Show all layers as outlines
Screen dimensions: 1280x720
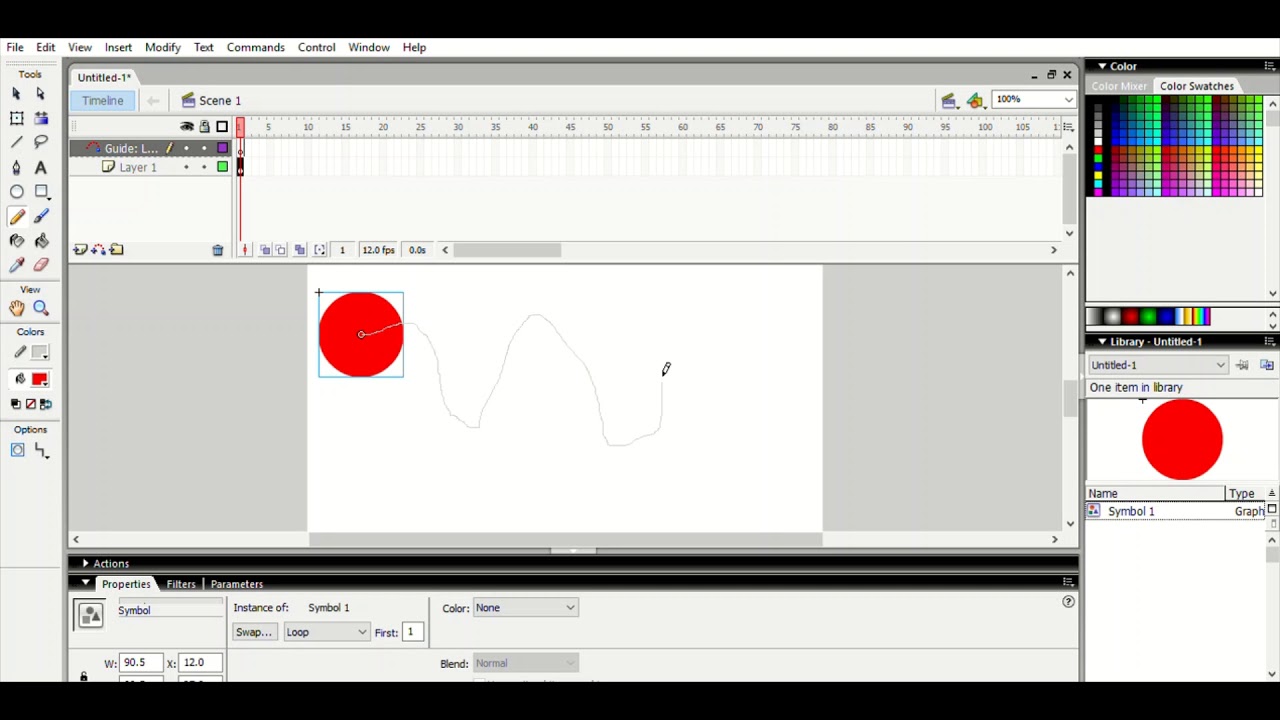pyautogui.click(x=222, y=127)
